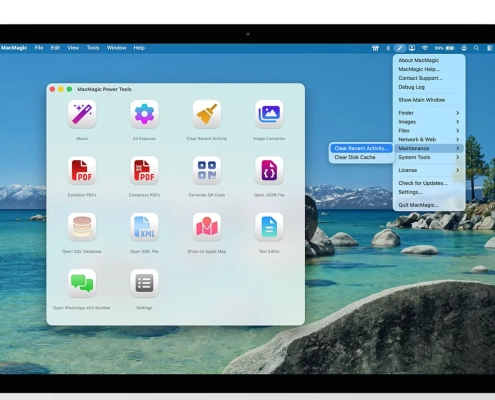The height and width of the screenshot is (400, 495).
Task: Expand the Images submenu
Action: tap(429, 122)
